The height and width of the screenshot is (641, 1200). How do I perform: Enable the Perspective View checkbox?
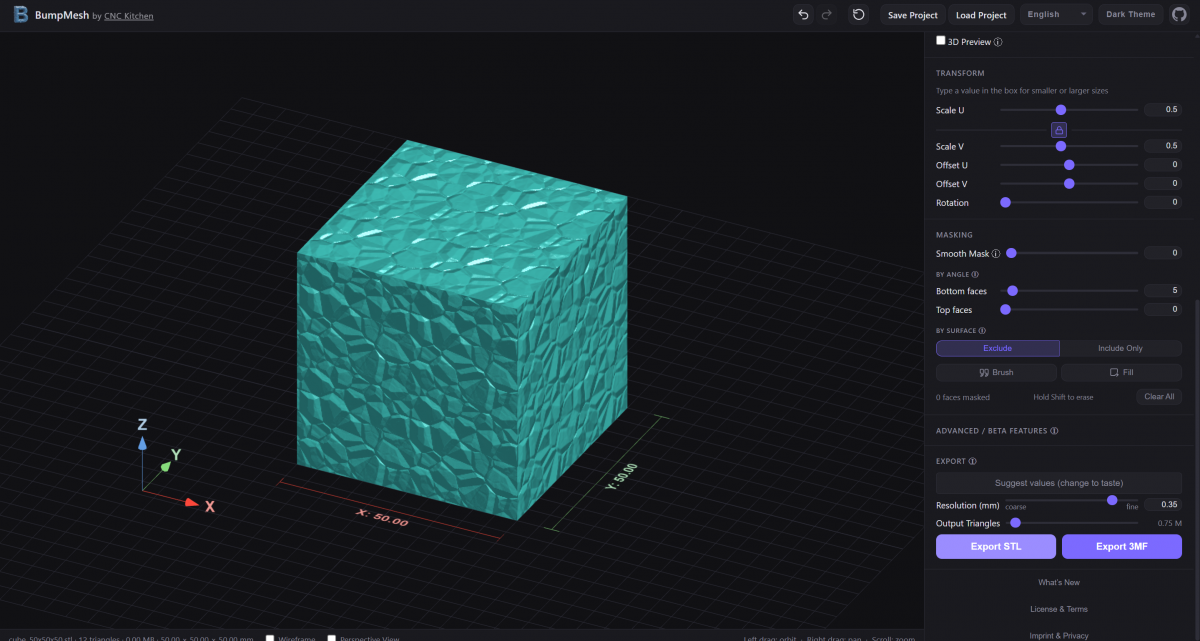[331, 638]
